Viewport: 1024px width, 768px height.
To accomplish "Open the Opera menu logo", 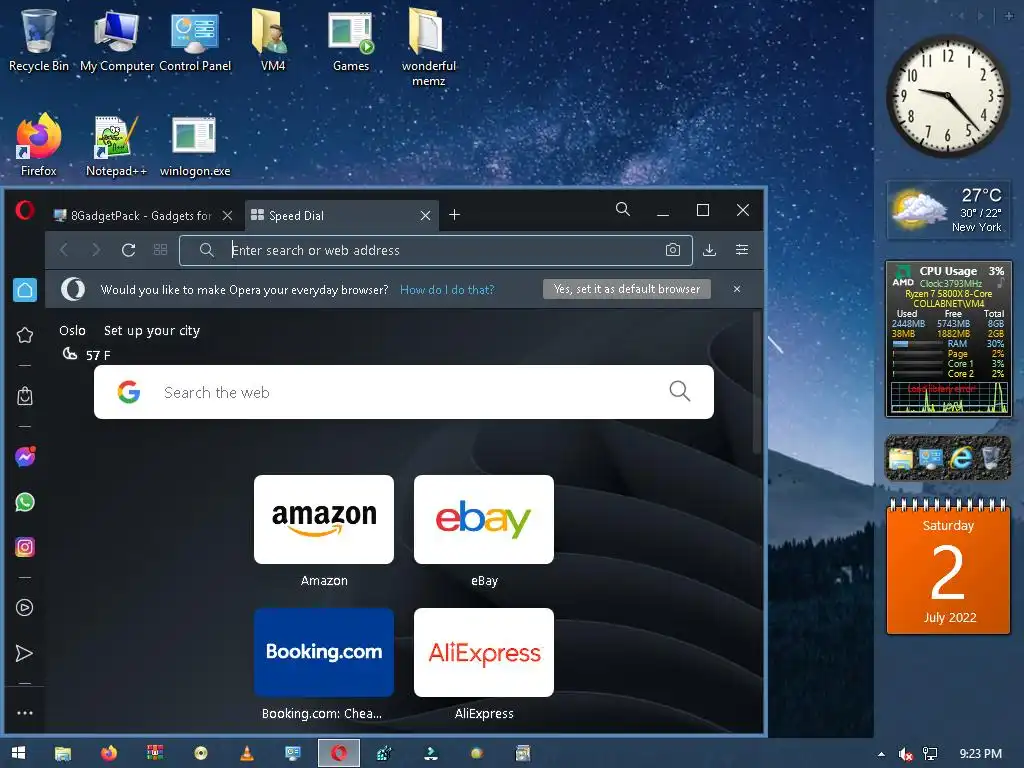I will (x=25, y=210).
